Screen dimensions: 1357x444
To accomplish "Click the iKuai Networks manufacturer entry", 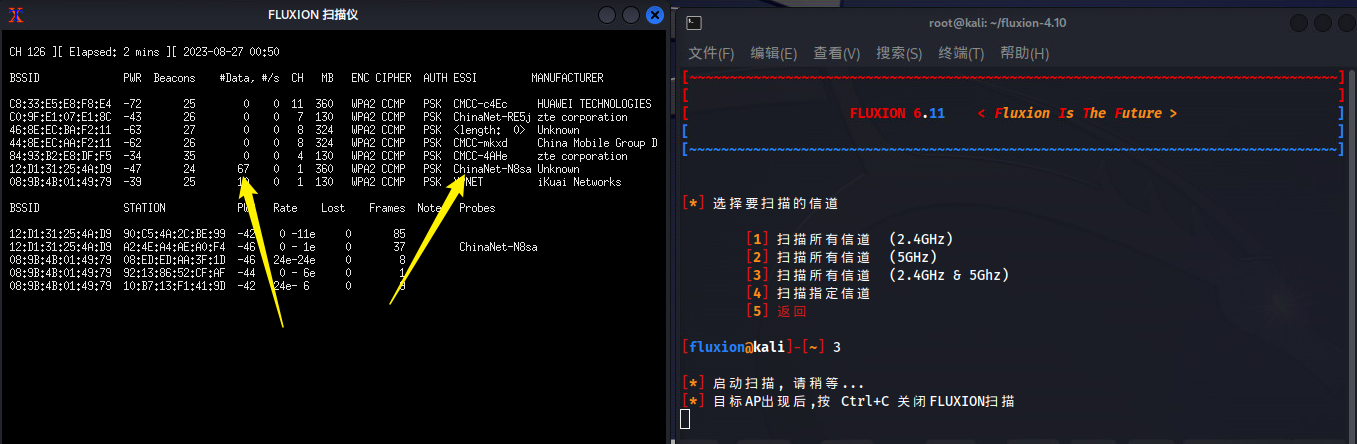I will tap(579, 182).
